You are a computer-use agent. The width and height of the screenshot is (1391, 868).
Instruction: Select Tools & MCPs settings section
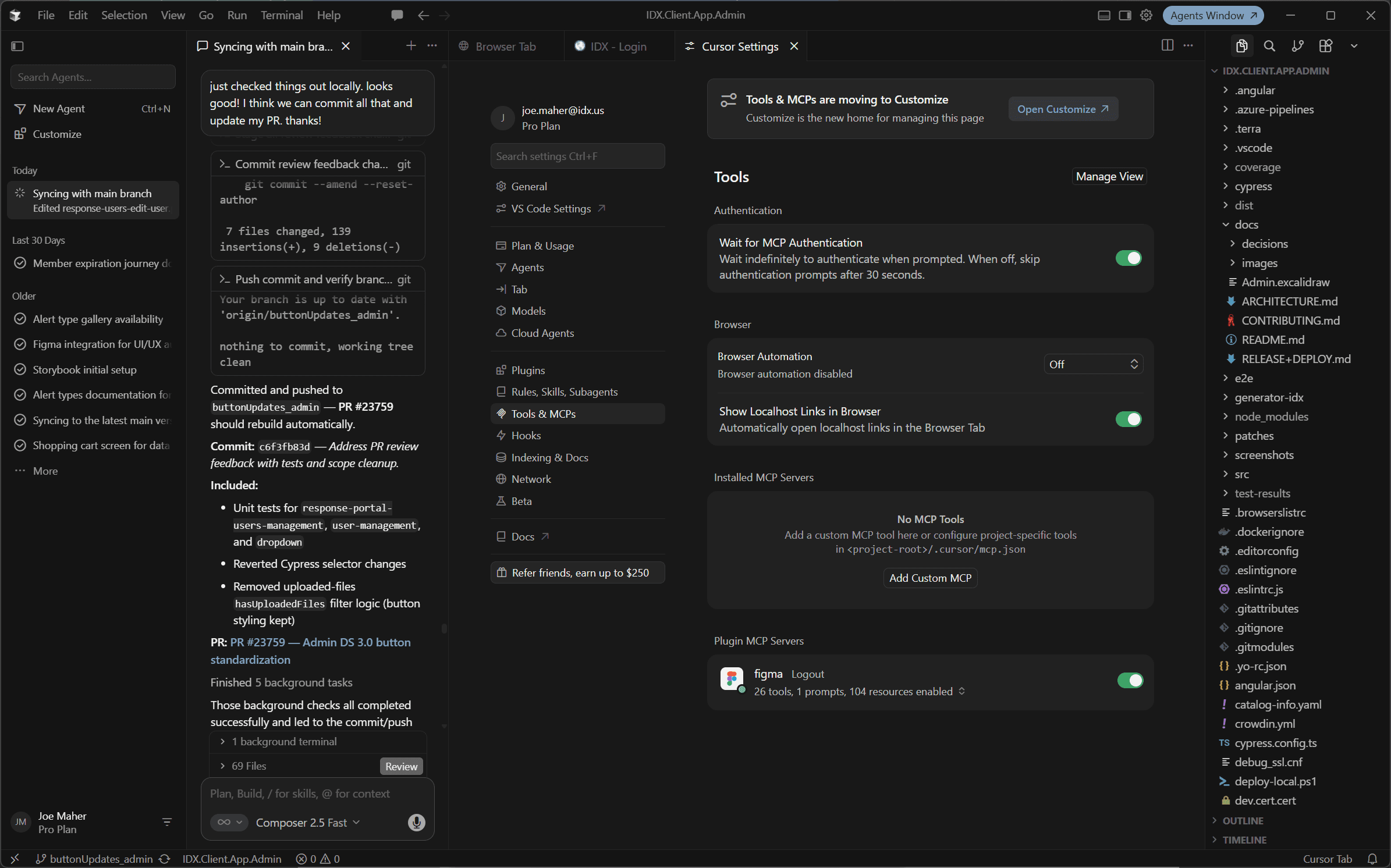tap(577, 414)
